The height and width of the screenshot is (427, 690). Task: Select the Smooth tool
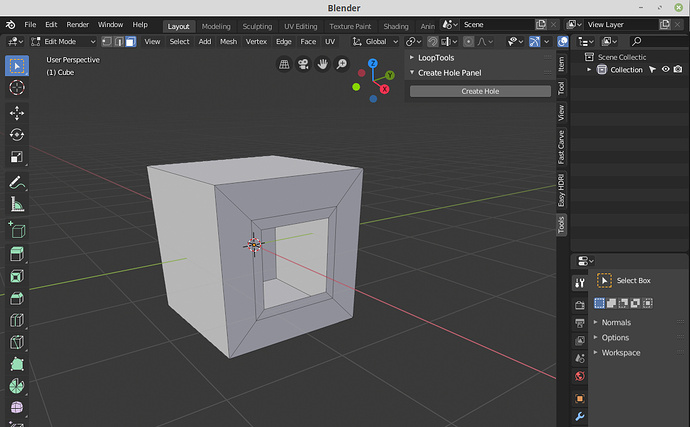point(17,407)
